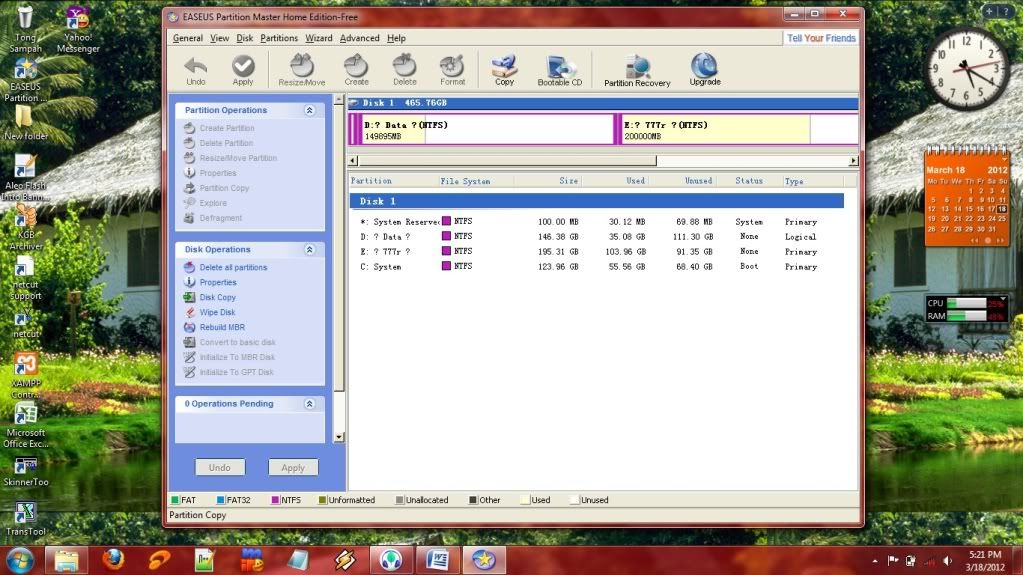Click the Disk 1 465.76GB header bar

603,102
